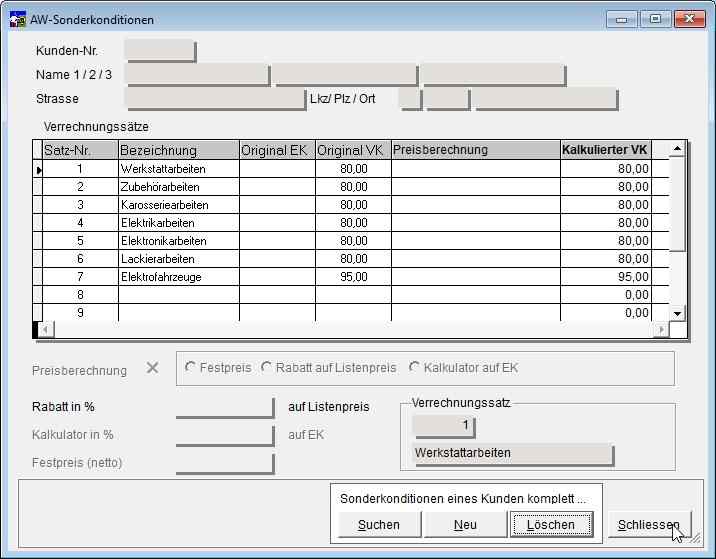Click Original VK 95,00 cell
Viewport: 716px width, 559px height.
tap(353, 277)
